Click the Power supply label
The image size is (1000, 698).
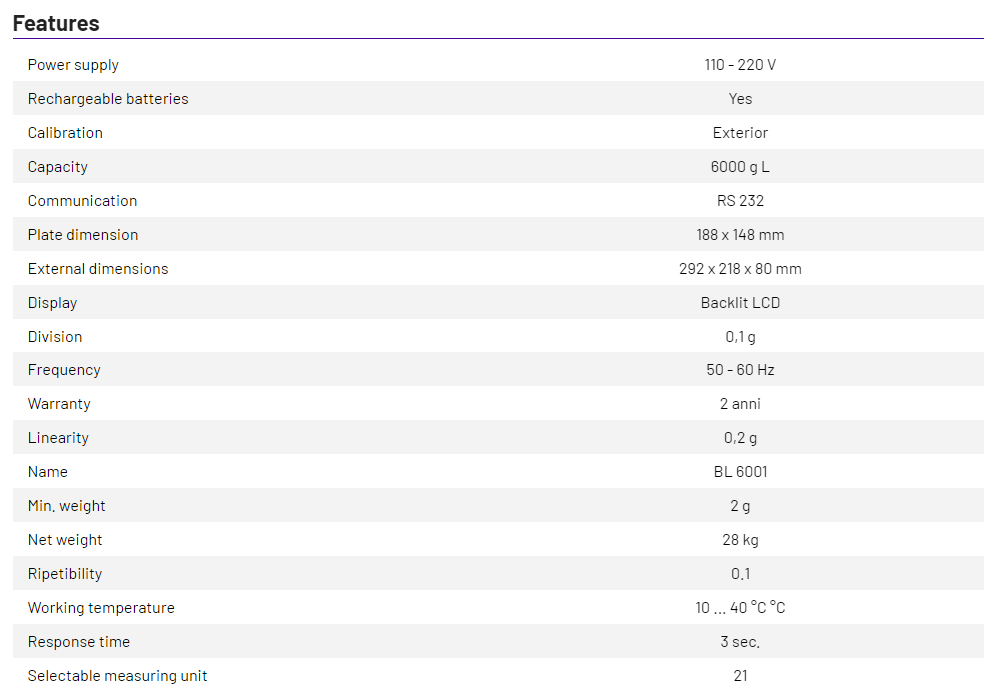pyautogui.click(x=73, y=65)
